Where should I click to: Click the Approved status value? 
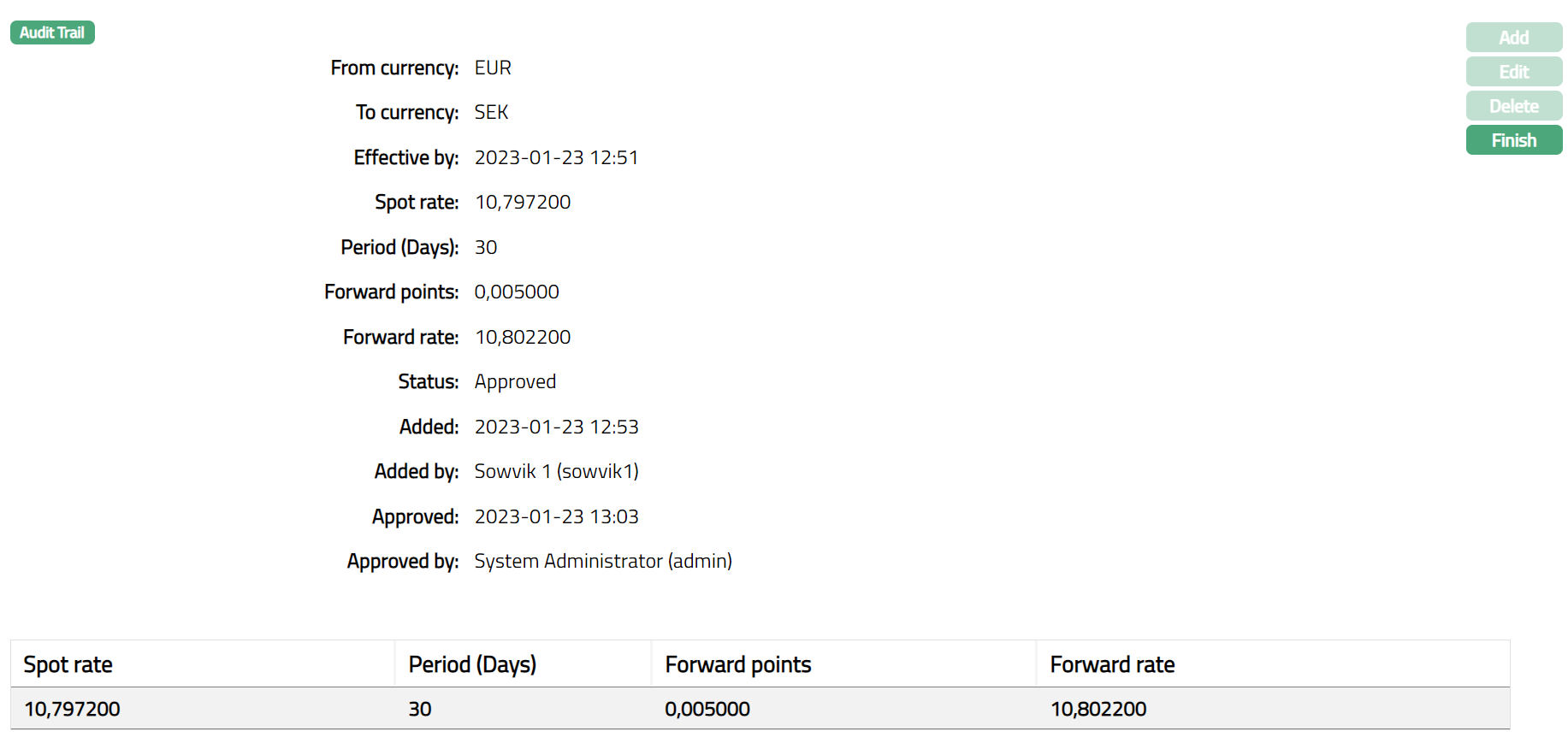click(515, 381)
